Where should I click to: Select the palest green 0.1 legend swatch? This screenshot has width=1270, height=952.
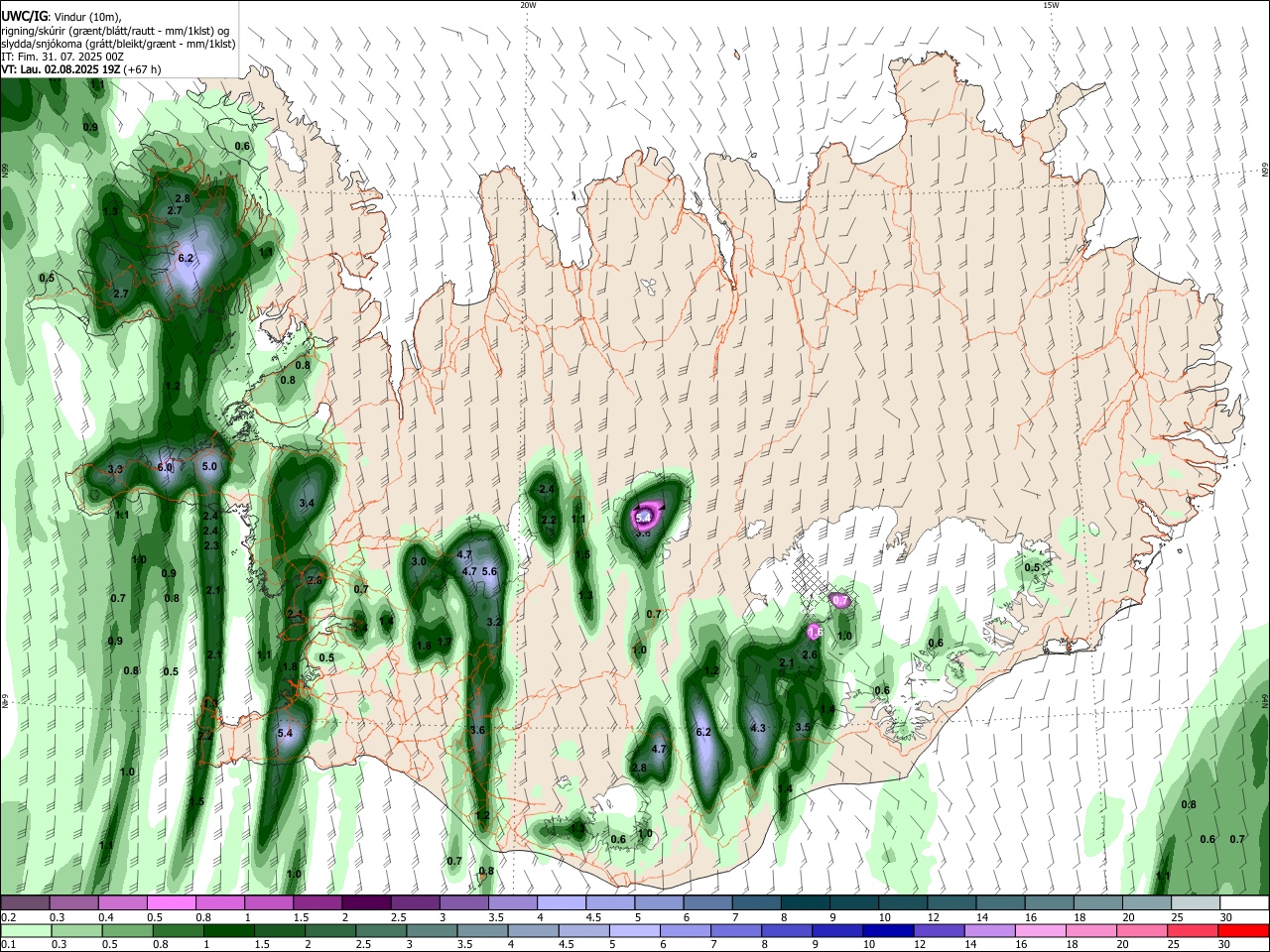click(x=25, y=930)
